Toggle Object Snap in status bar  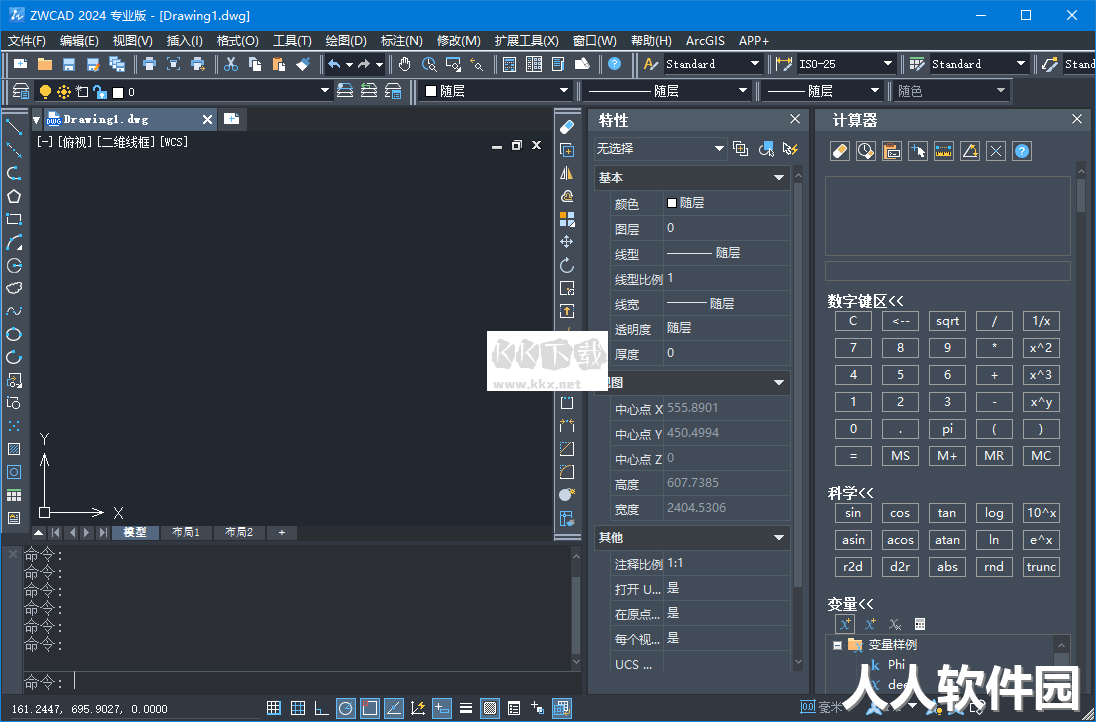(370, 708)
